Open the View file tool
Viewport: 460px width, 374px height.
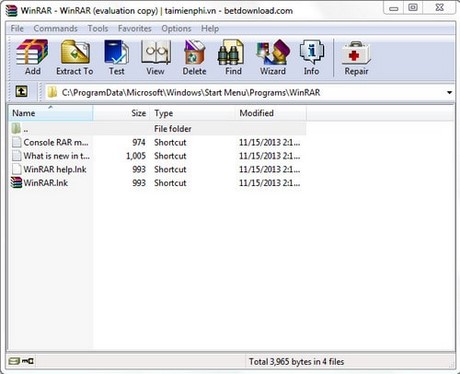[x=155, y=57]
